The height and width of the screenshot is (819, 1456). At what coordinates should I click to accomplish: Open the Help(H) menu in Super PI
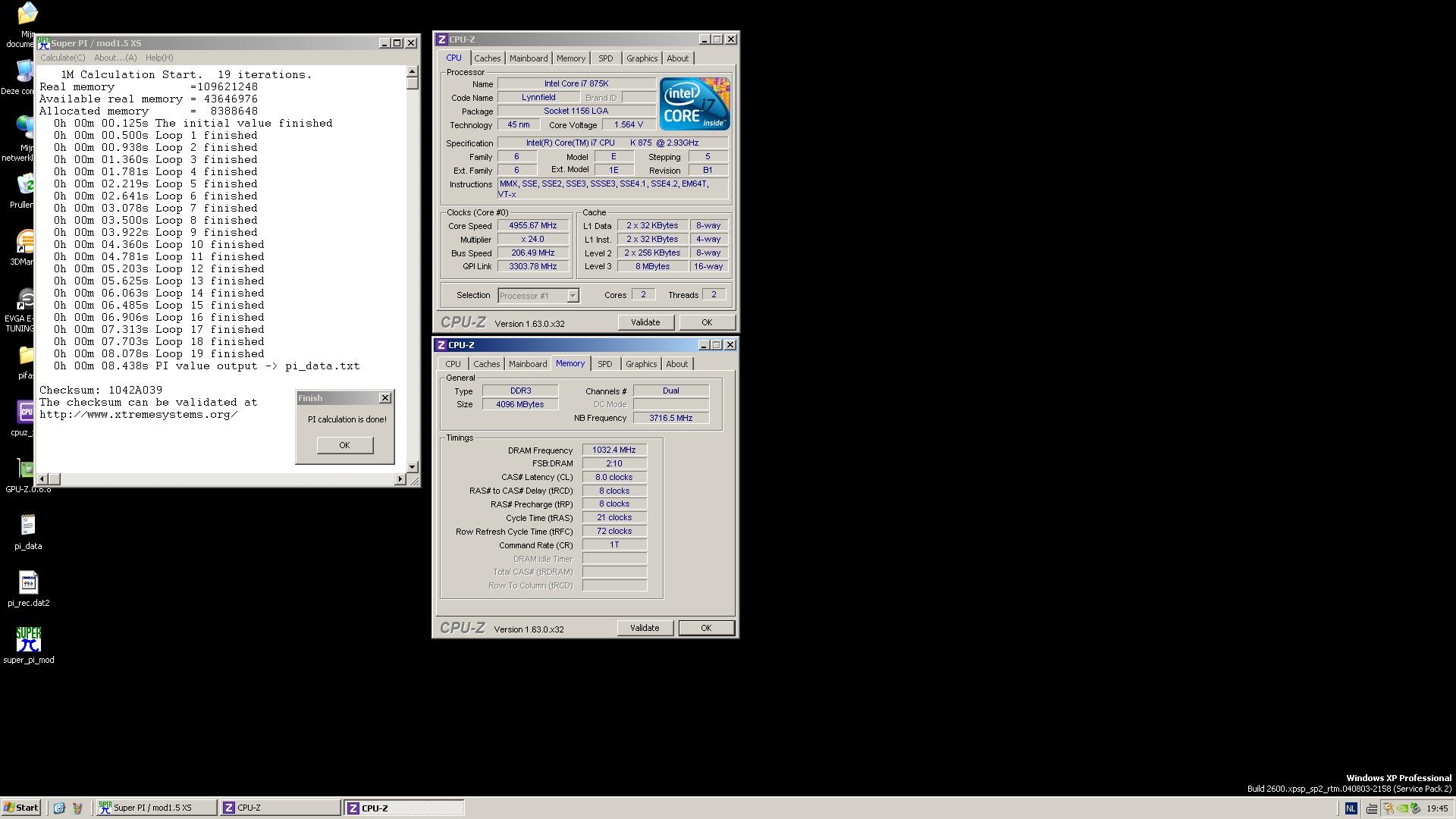point(159,58)
